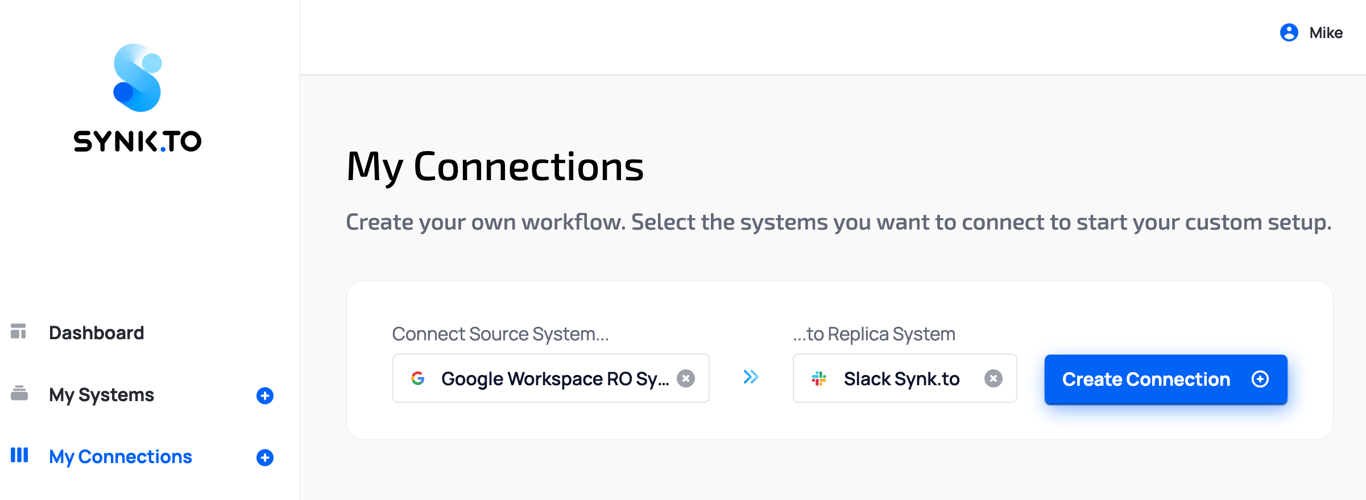
Task: Open the Mike user account name
Action: point(1326,33)
